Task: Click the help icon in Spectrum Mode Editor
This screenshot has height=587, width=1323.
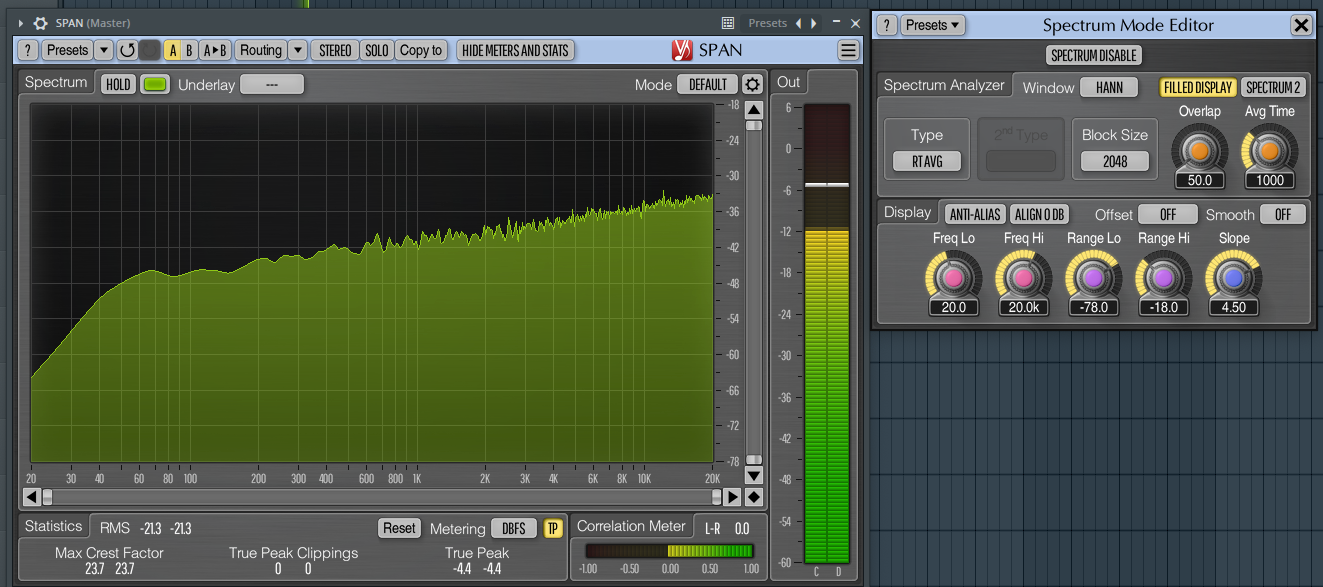Action: 886,25
